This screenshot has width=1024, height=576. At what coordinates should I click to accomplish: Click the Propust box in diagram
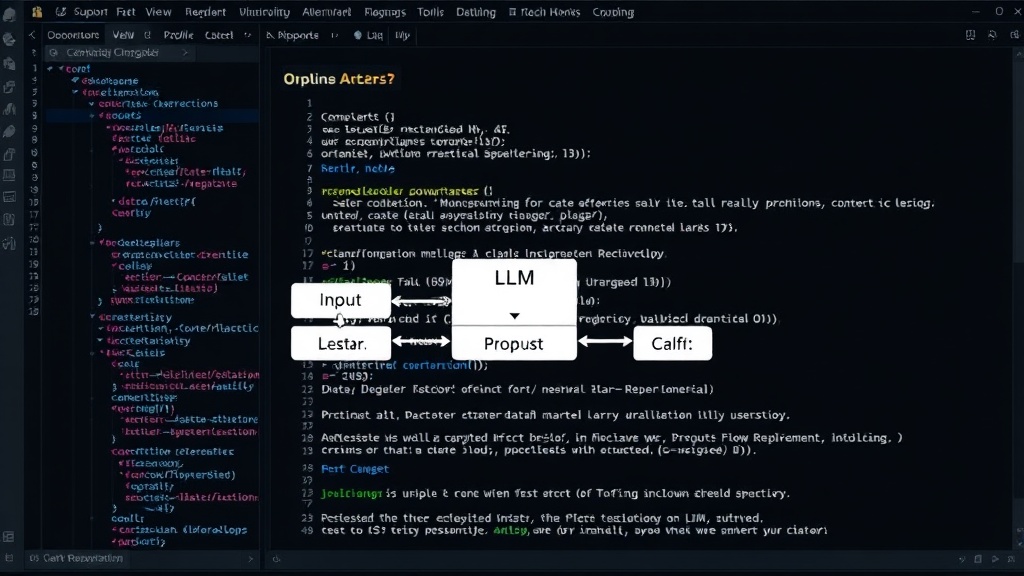pyautogui.click(x=514, y=344)
